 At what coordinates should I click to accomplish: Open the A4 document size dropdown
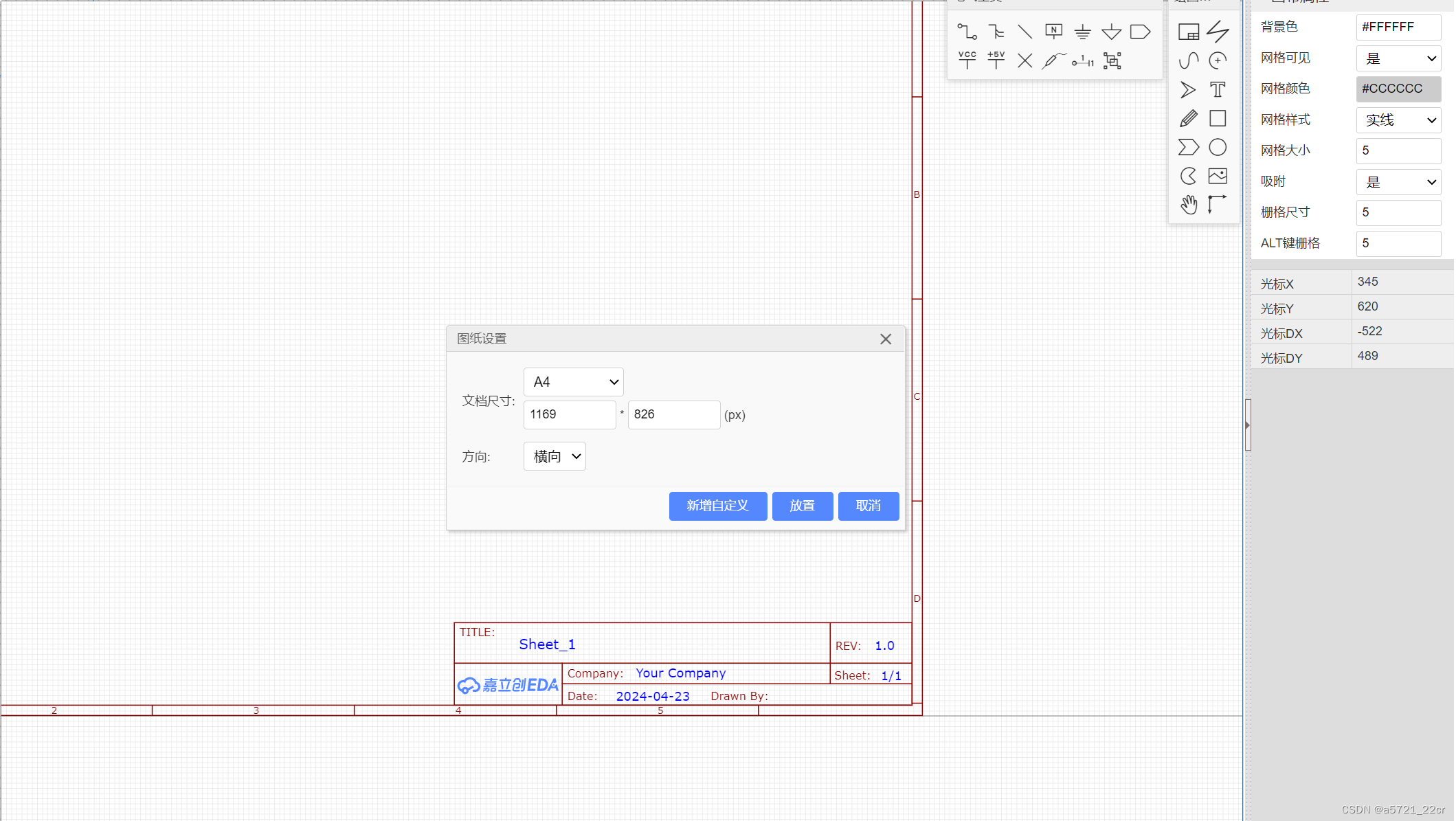pyautogui.click(x=573, y=382)
